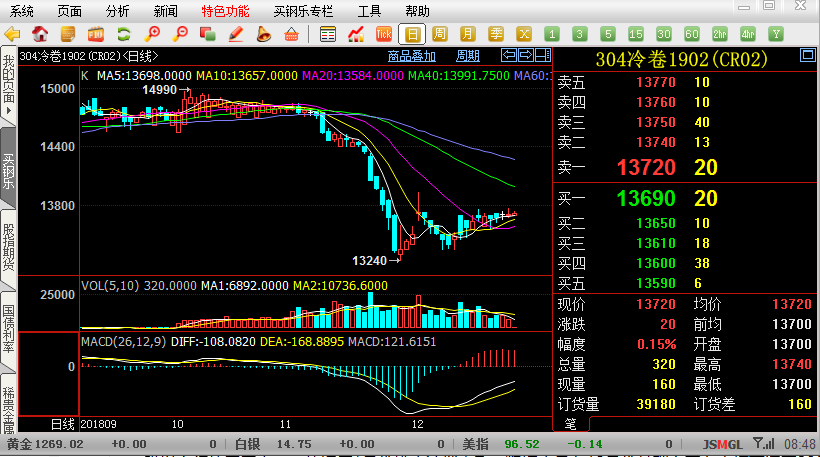Click the chart right-arrow navigation icon
820x457 pixels.
click(x=526, y=55)
